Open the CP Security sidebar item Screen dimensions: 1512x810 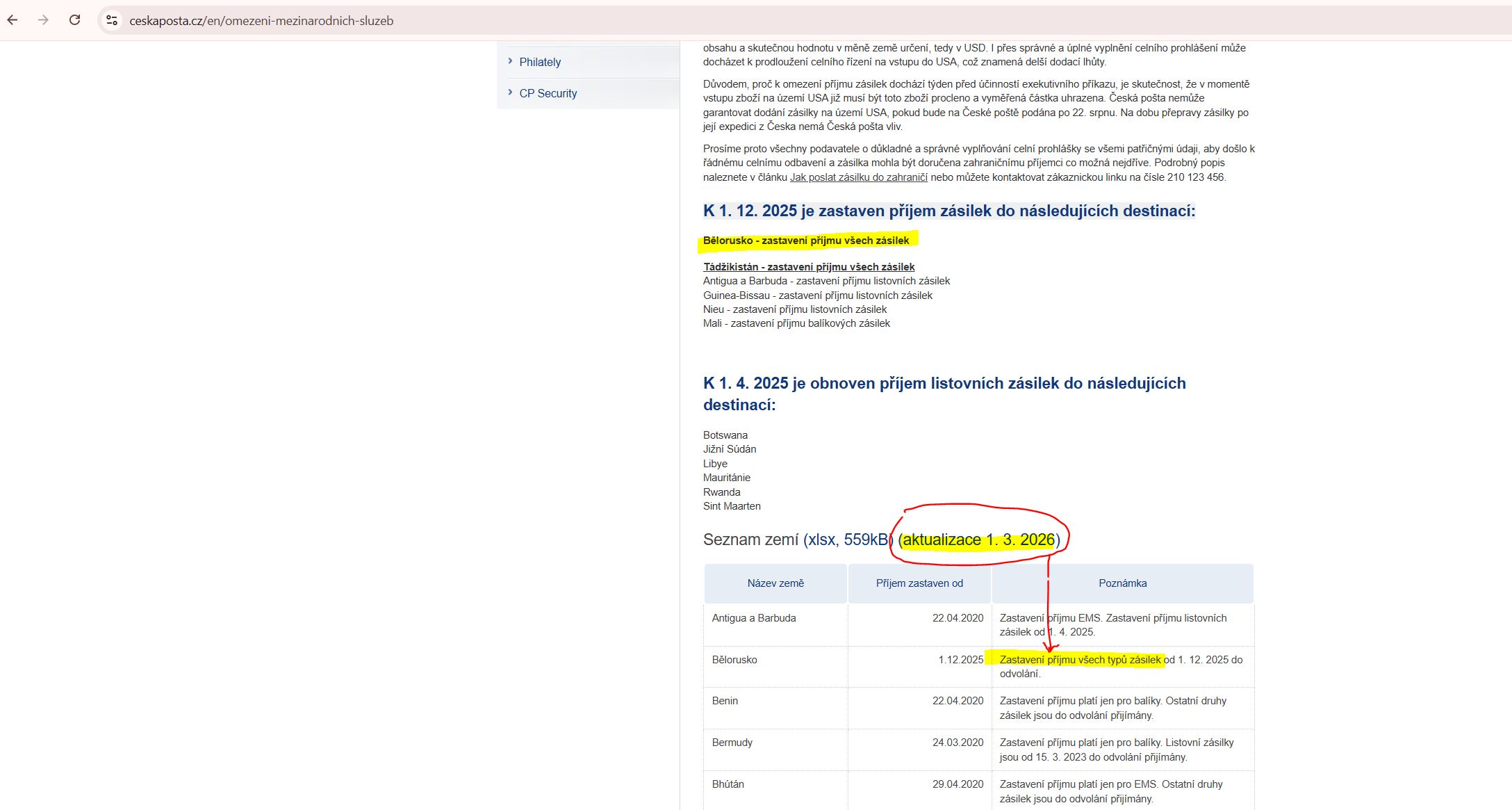548,93
